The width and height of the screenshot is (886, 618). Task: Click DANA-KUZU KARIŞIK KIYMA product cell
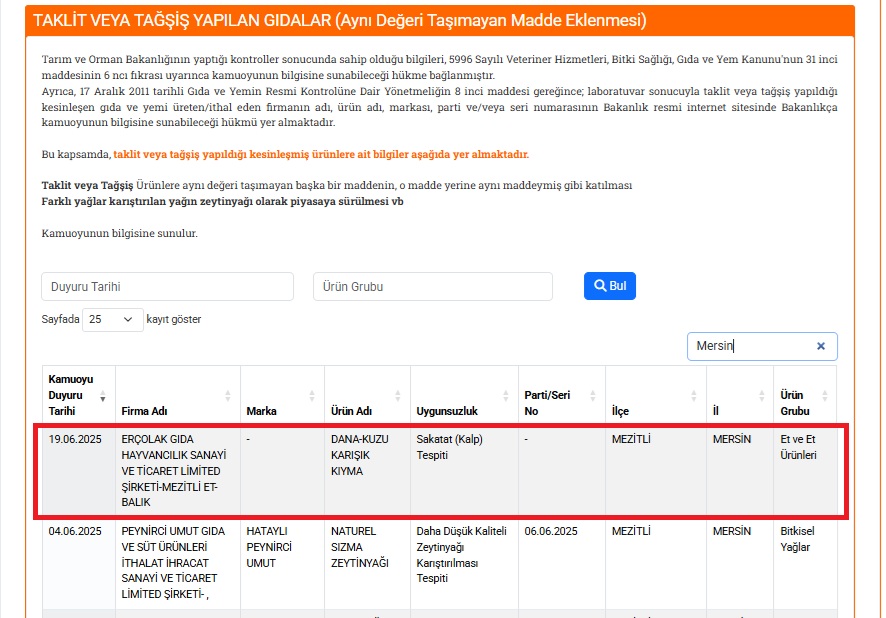click(367, 470)
